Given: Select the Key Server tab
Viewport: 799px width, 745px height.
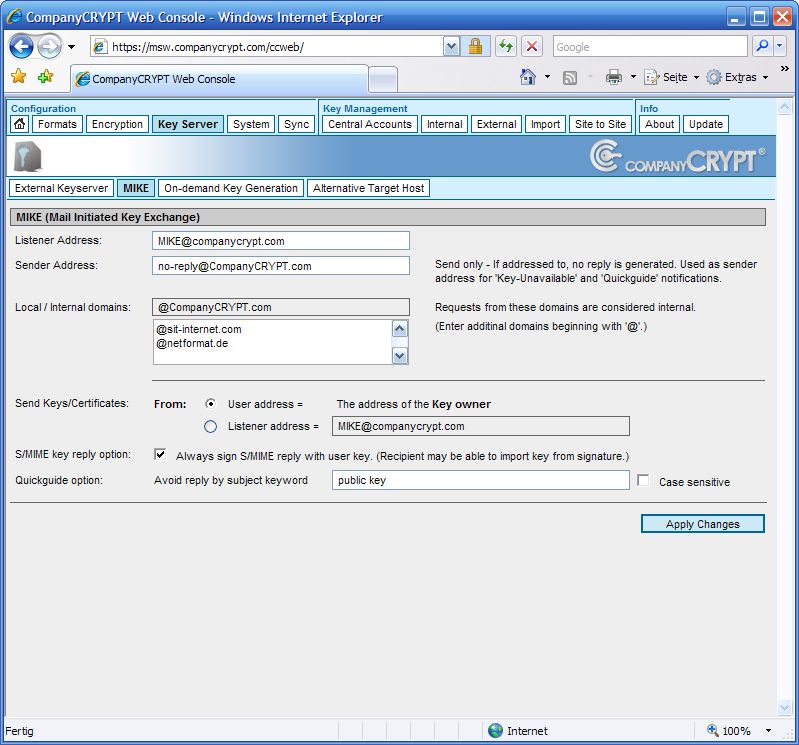Looking at the screenshot, I should click(188, 124).
